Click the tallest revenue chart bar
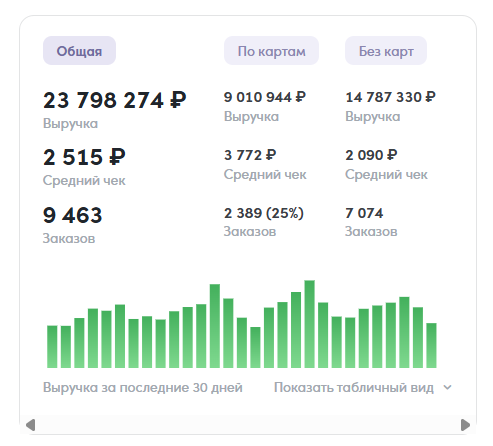493x446 pixels. coord(310,324)
